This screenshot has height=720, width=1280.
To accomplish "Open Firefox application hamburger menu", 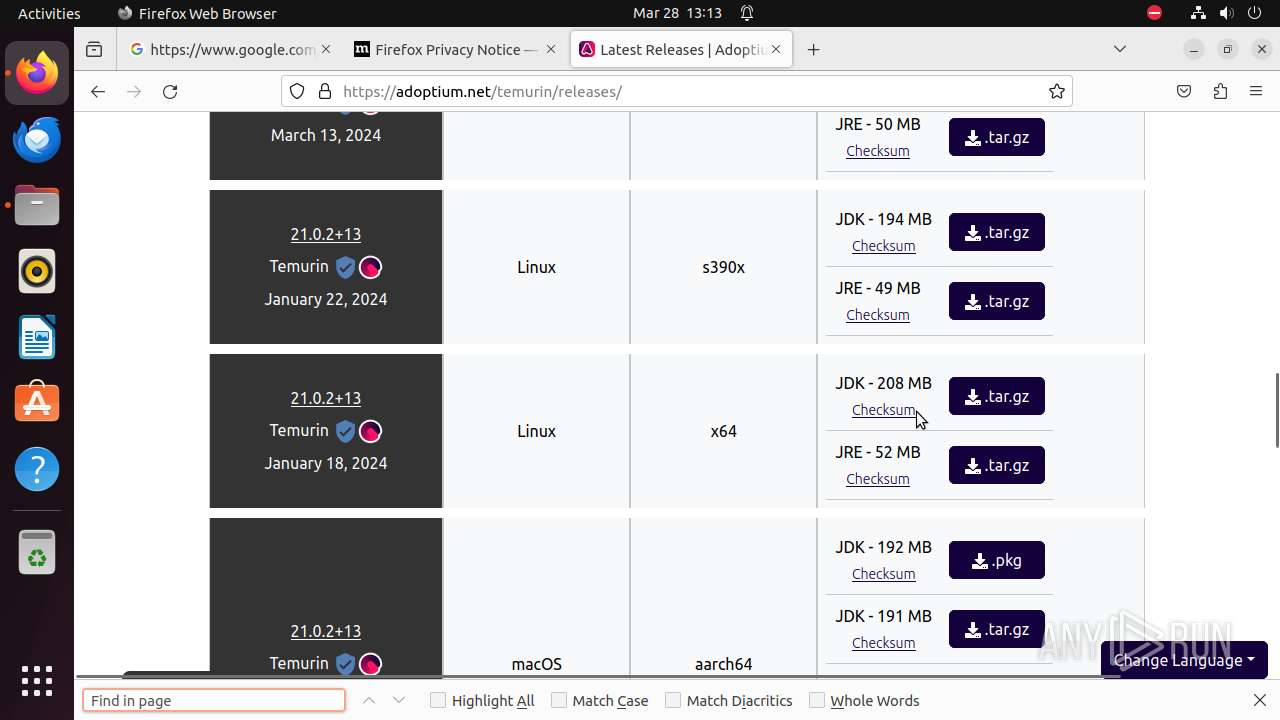I will 1256,91.
